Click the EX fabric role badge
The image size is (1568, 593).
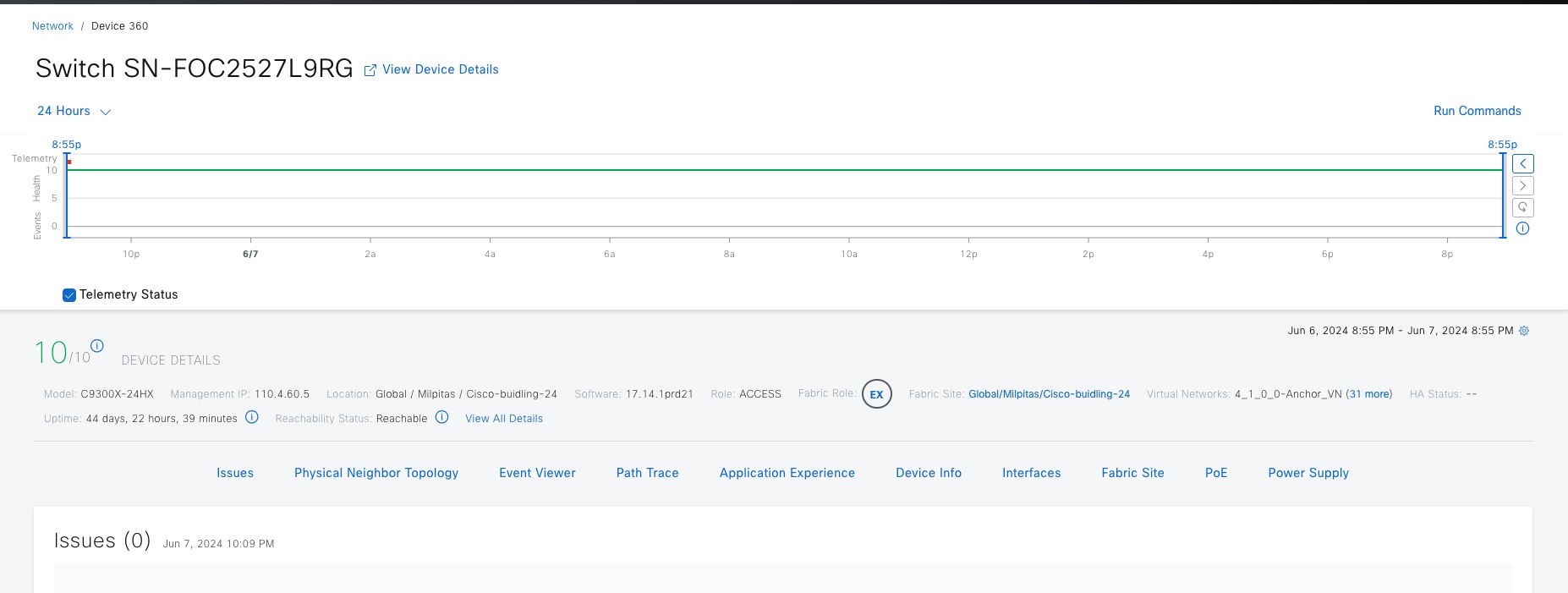[877, 394]
